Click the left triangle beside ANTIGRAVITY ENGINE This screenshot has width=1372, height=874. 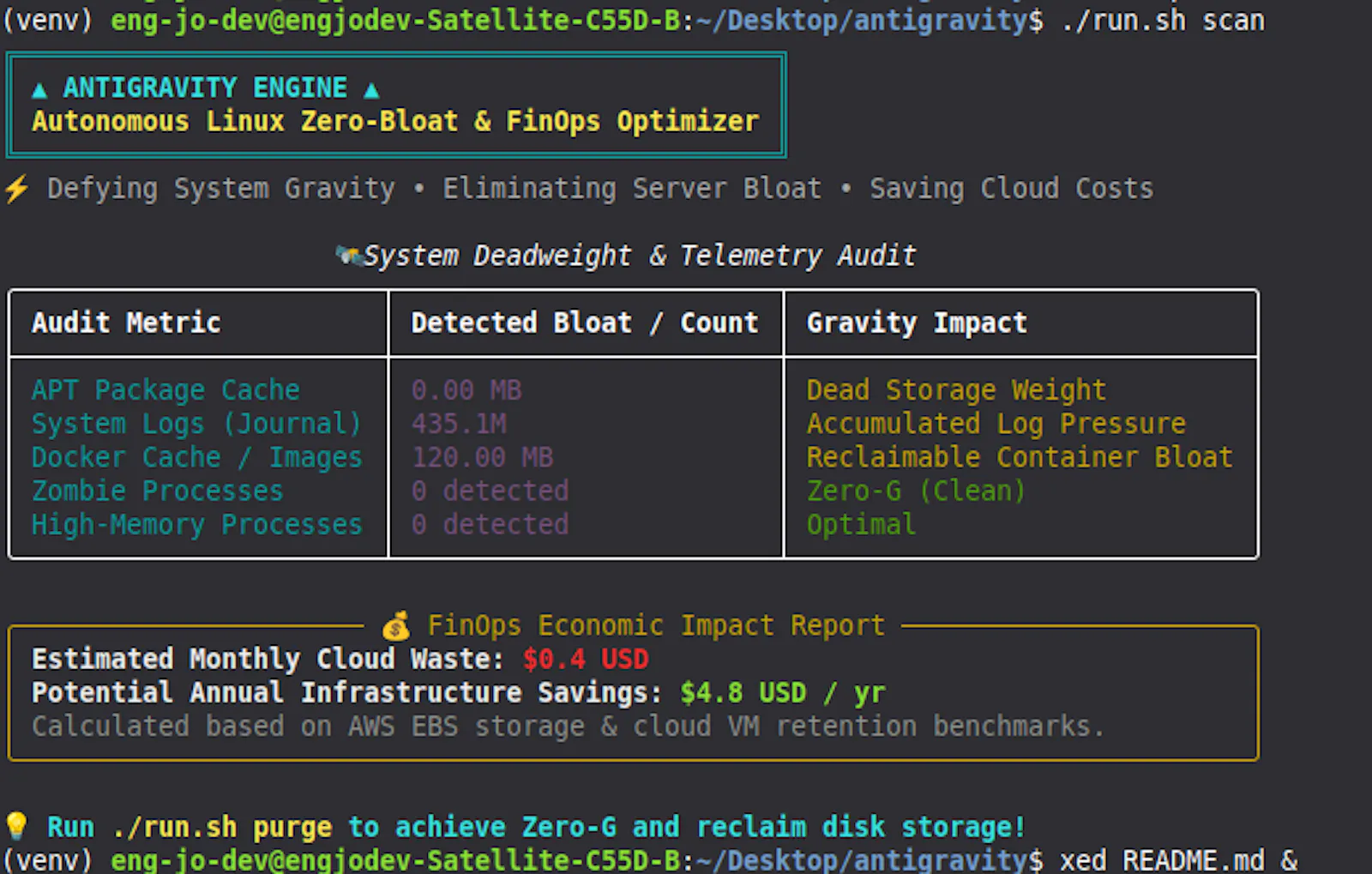pos(39,89)
